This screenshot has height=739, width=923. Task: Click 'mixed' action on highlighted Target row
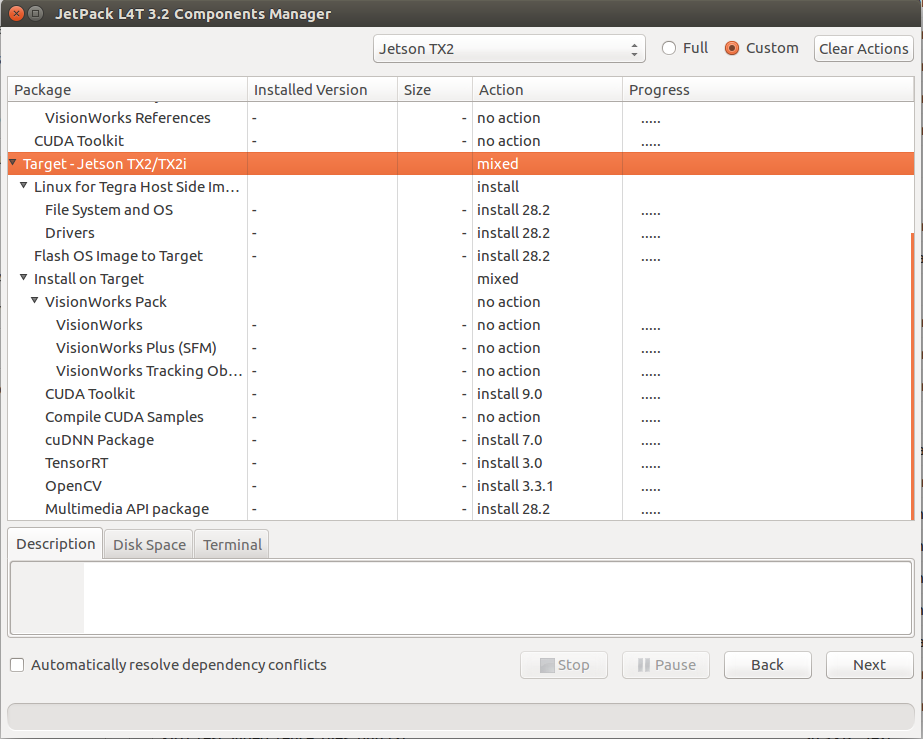[x=497, y=164]
